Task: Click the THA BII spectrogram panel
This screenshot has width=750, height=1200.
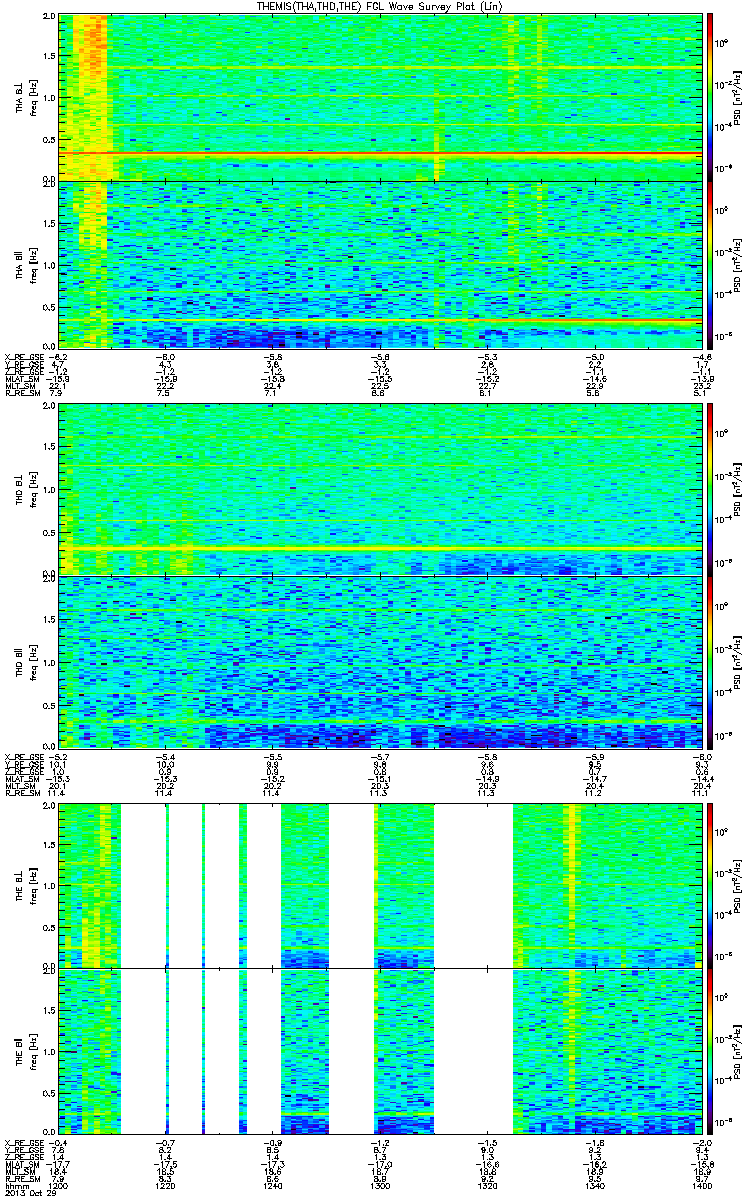Action: point(381,265)
